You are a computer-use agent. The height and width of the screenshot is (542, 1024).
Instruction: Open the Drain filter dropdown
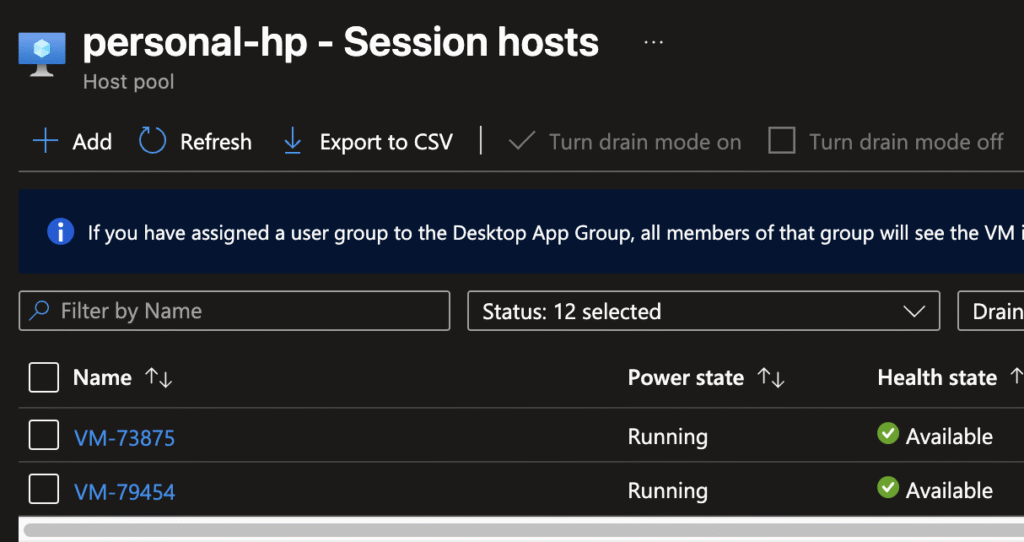[x=991, y=311]
